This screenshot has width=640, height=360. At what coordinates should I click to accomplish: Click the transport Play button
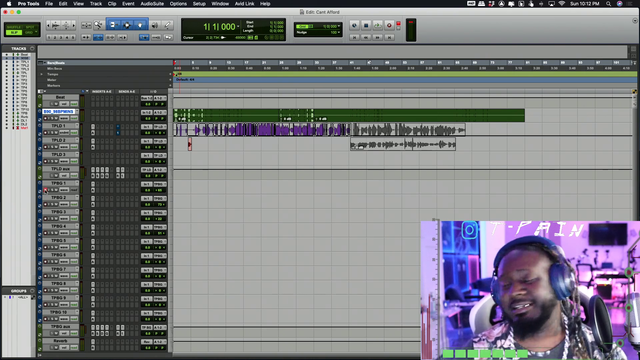(x=378, y=25)
